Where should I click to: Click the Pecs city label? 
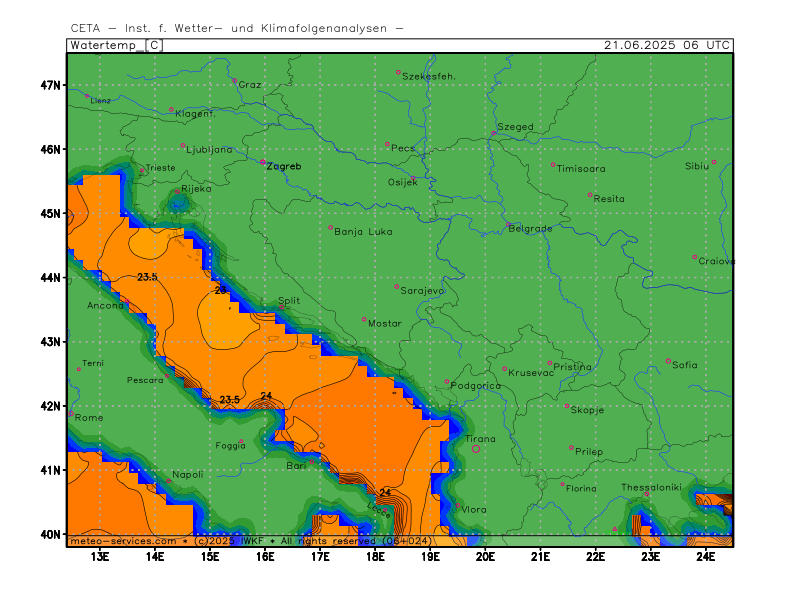[403, 148]
